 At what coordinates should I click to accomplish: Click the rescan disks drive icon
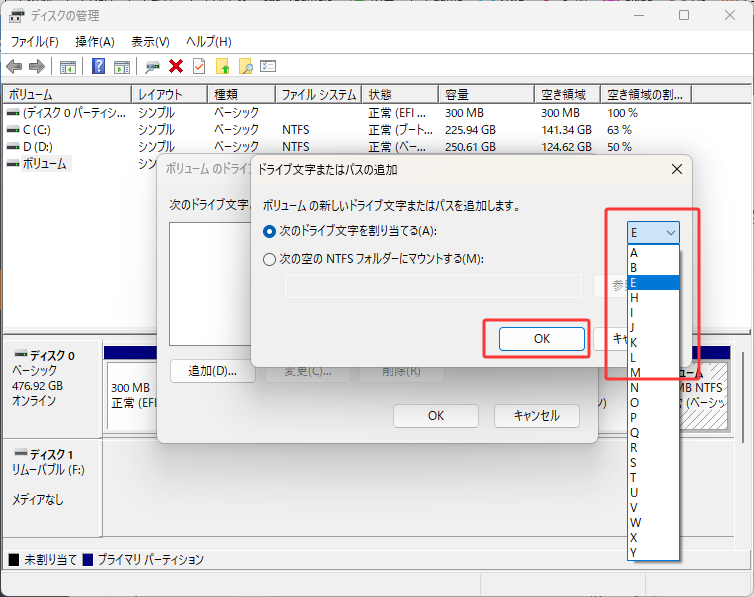point(152,66)
